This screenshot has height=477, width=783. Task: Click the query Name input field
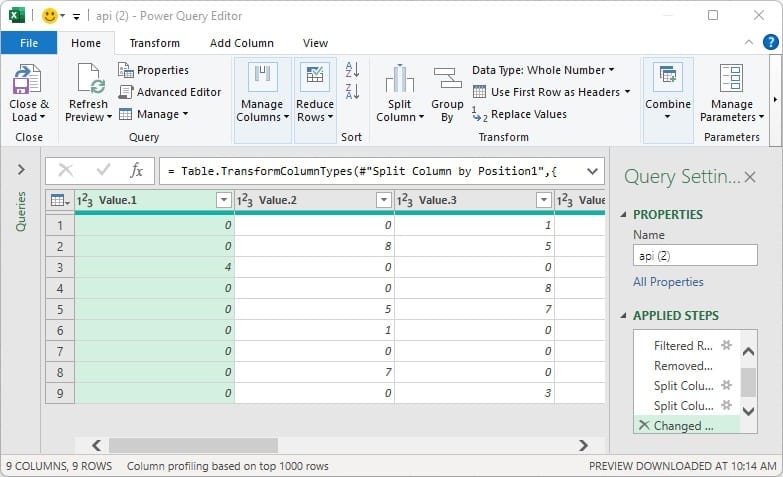tap(694, 256)
